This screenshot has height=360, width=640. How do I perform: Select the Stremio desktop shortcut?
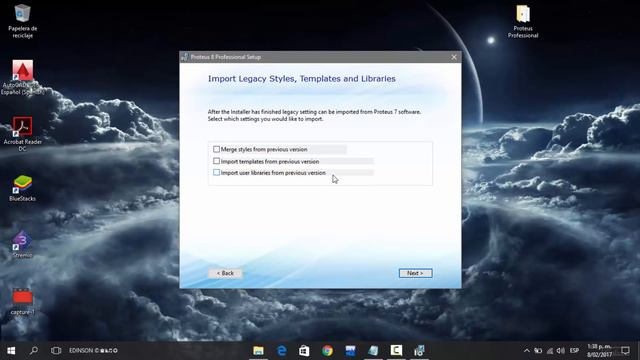tap(22, 244)
